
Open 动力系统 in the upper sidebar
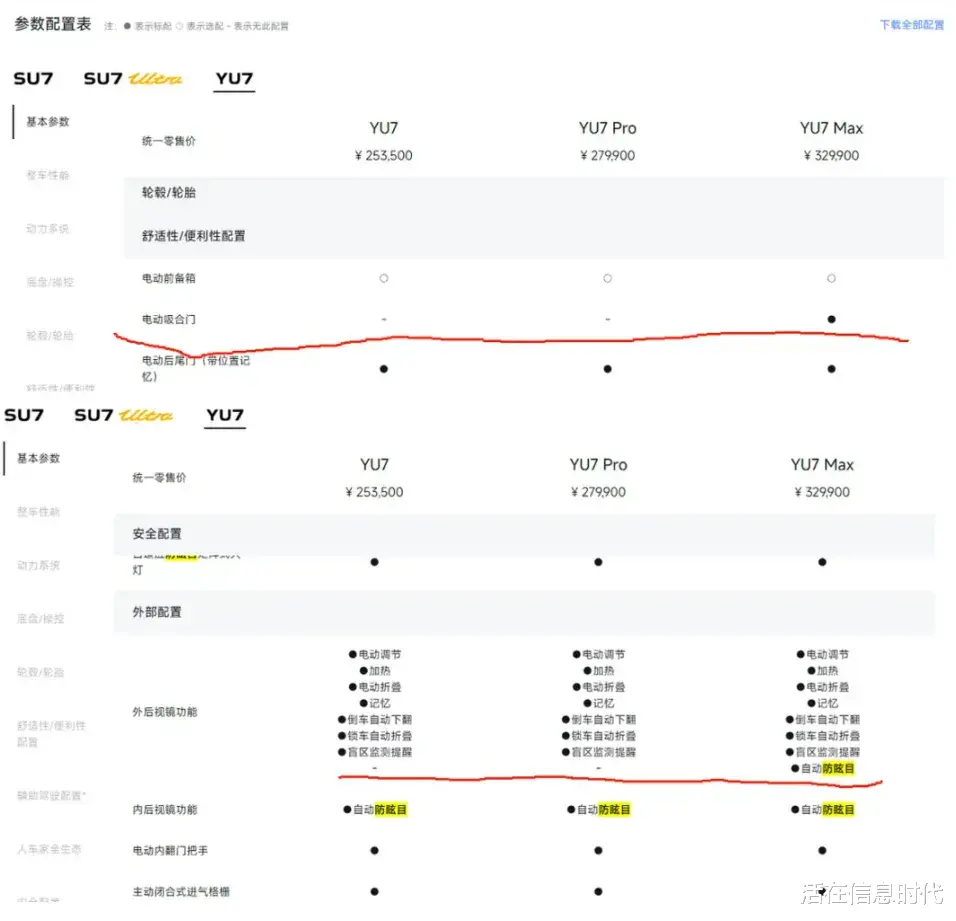click(48, 229)
